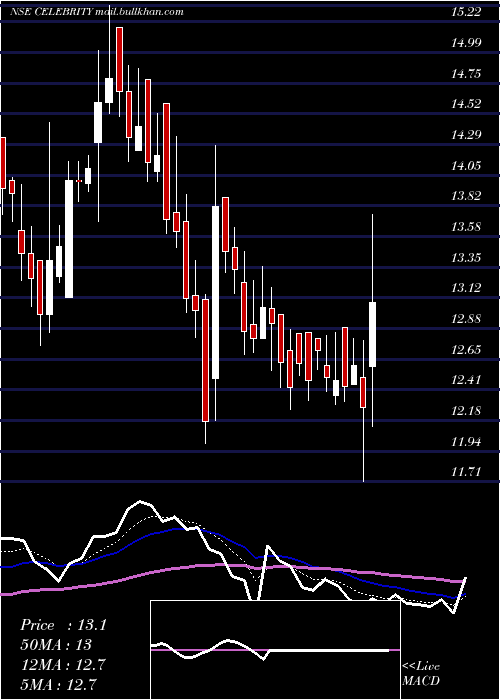Click the '<<Live MACD' label
The height and width of the screenshot is (700, 500).
[x=421, y=674]
